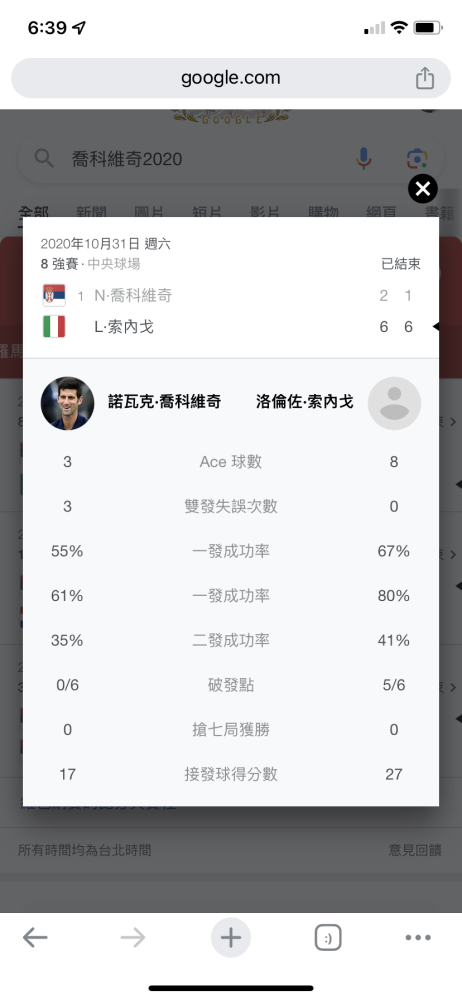462x1000 pixels.
Task: Edit the 喬科維奇2020 search query
Action: tap(127, 158)
